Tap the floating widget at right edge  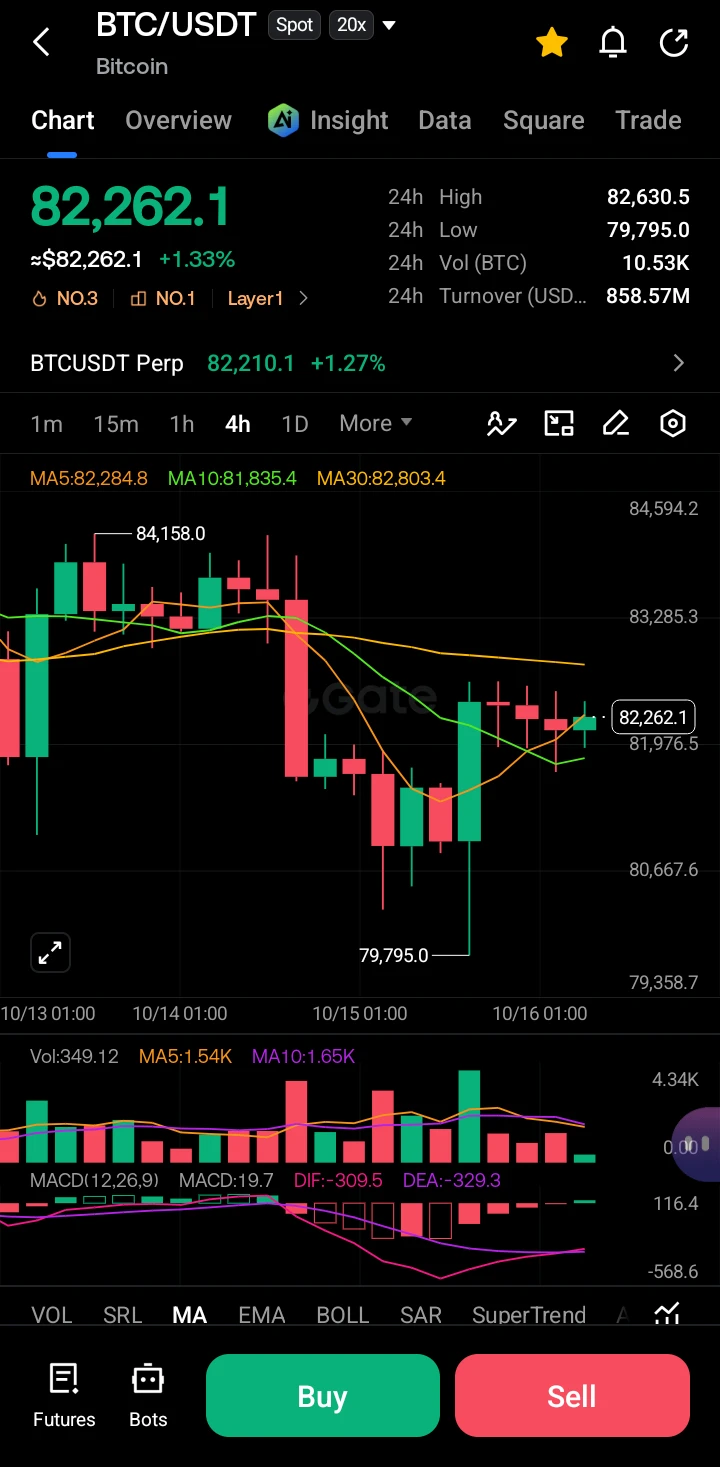tap(698, 1144)
